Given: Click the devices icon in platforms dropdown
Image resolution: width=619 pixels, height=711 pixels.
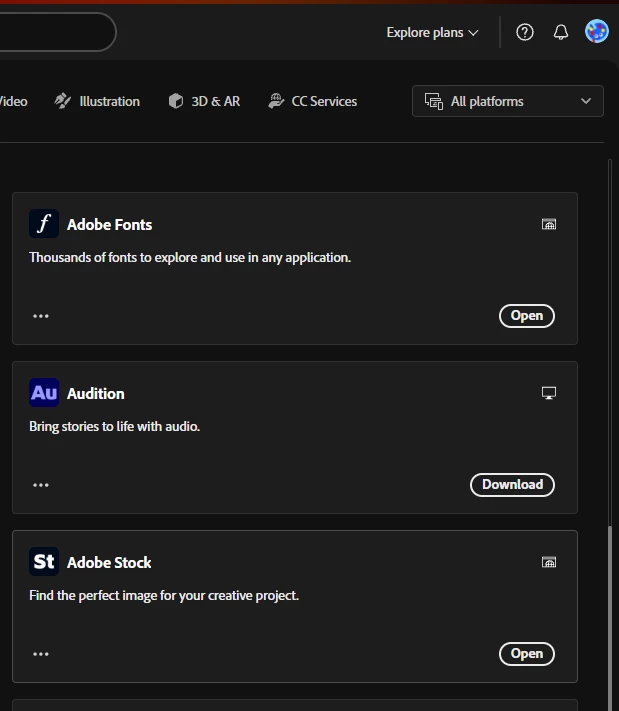Looking at the screenshot, I should (434, 101).
